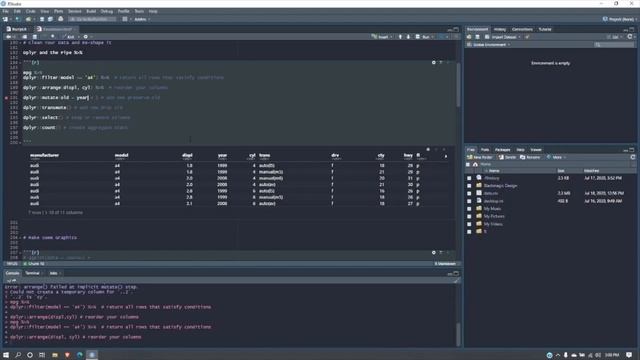This screenshot has height=360, width=640.
Task: Switch to the Terminal tab
Action: 33,273
